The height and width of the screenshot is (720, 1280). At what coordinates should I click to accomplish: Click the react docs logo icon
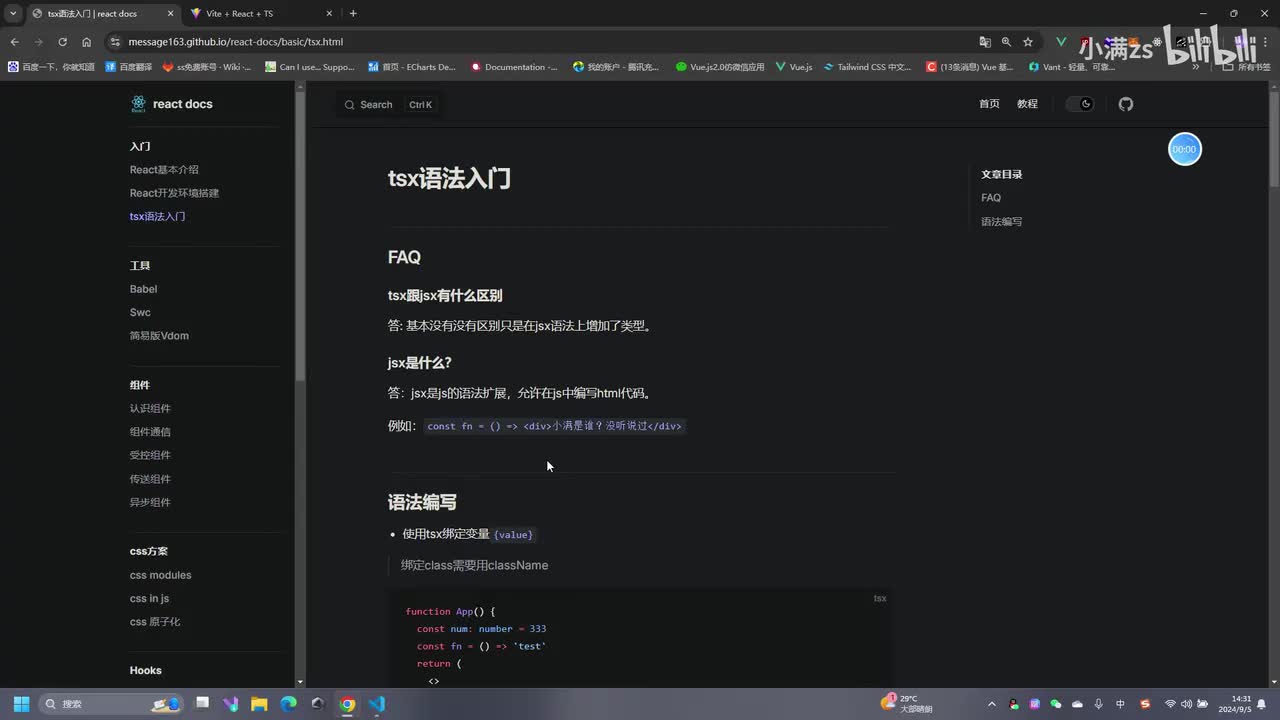[138, 104]
